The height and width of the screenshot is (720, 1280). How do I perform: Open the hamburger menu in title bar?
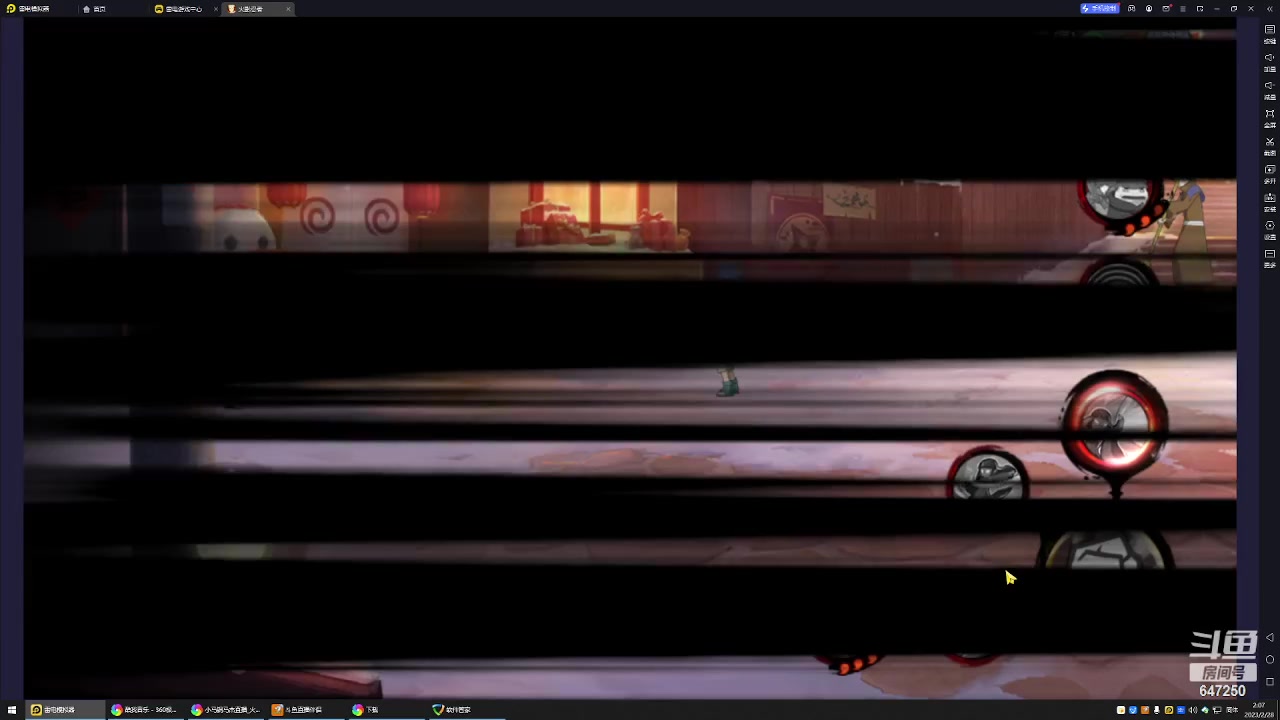point(1183,8)
